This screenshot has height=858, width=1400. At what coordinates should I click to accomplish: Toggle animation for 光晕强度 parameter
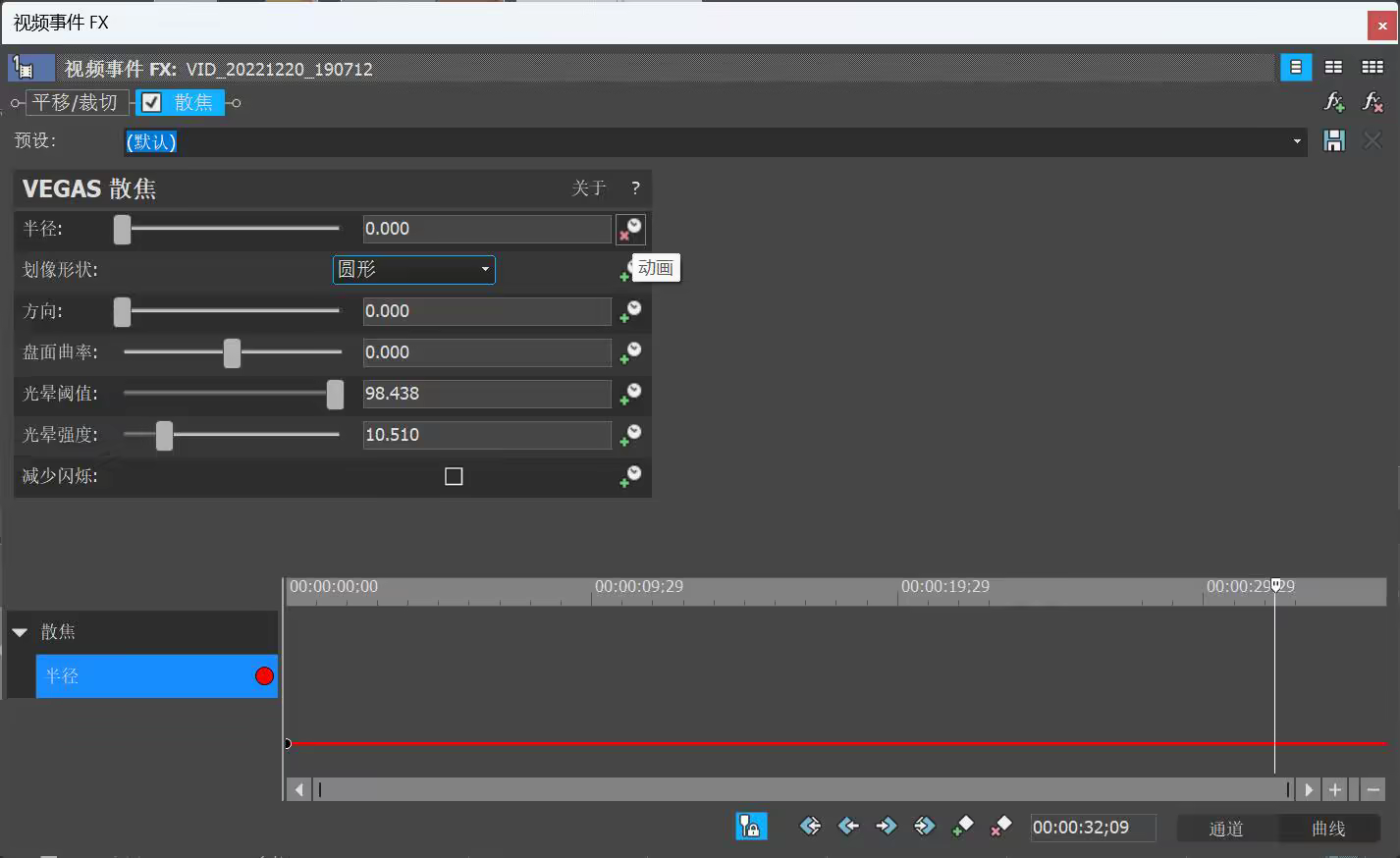[x=629, y=435]
